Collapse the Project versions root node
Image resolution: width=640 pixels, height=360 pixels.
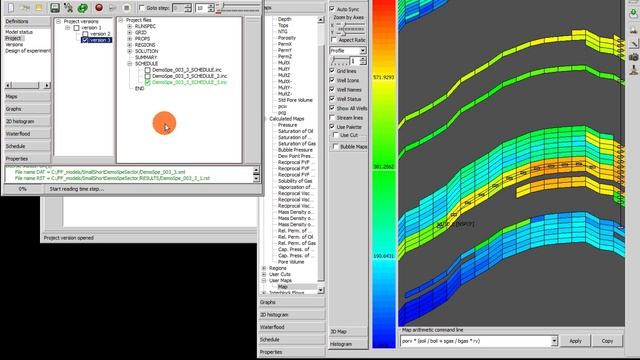[58, 21]
